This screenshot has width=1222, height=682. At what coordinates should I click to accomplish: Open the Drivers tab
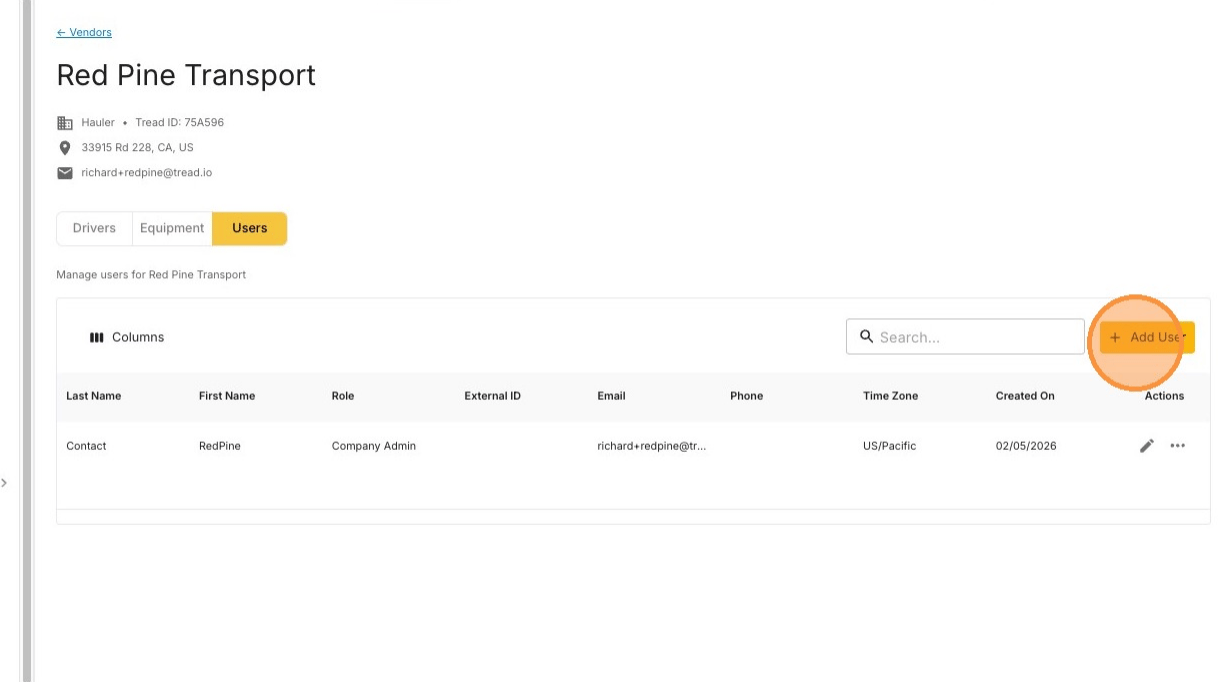pyautogui.click(x=94, y=228)
